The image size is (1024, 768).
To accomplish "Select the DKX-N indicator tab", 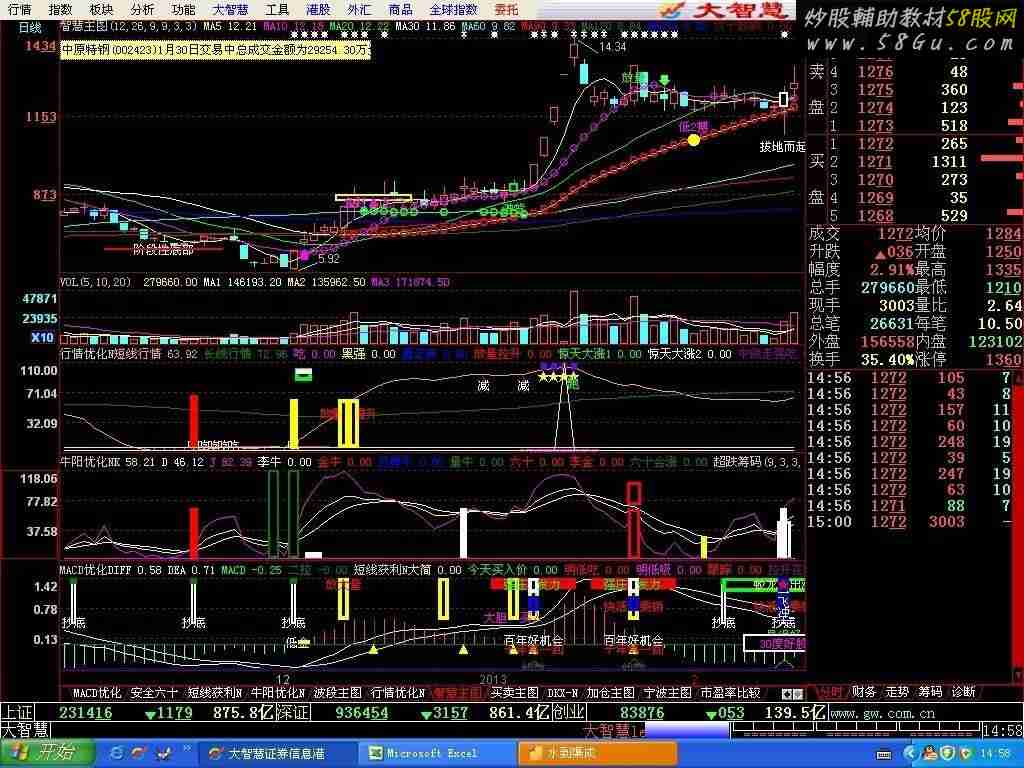I will point(562,693).
